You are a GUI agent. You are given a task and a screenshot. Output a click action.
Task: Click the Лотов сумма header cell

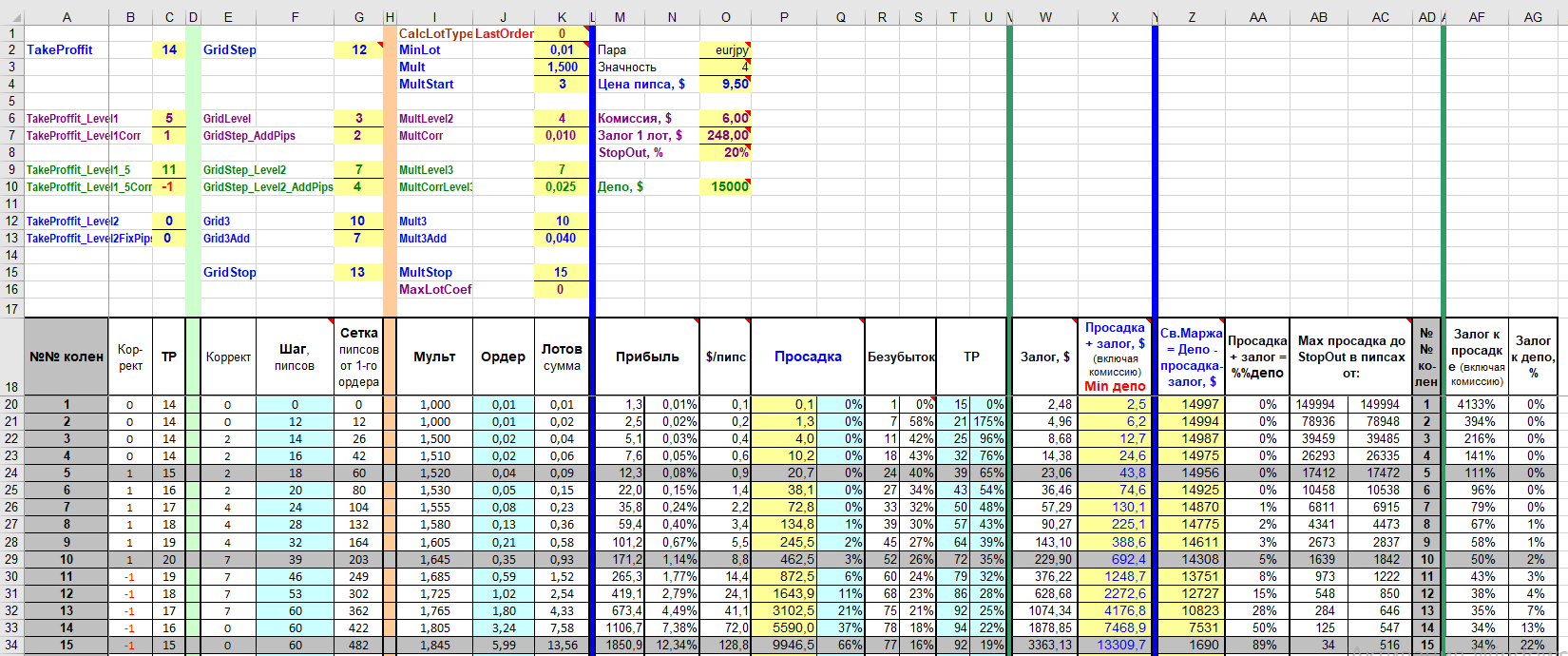pyautogui.click(x=562, y=357)
